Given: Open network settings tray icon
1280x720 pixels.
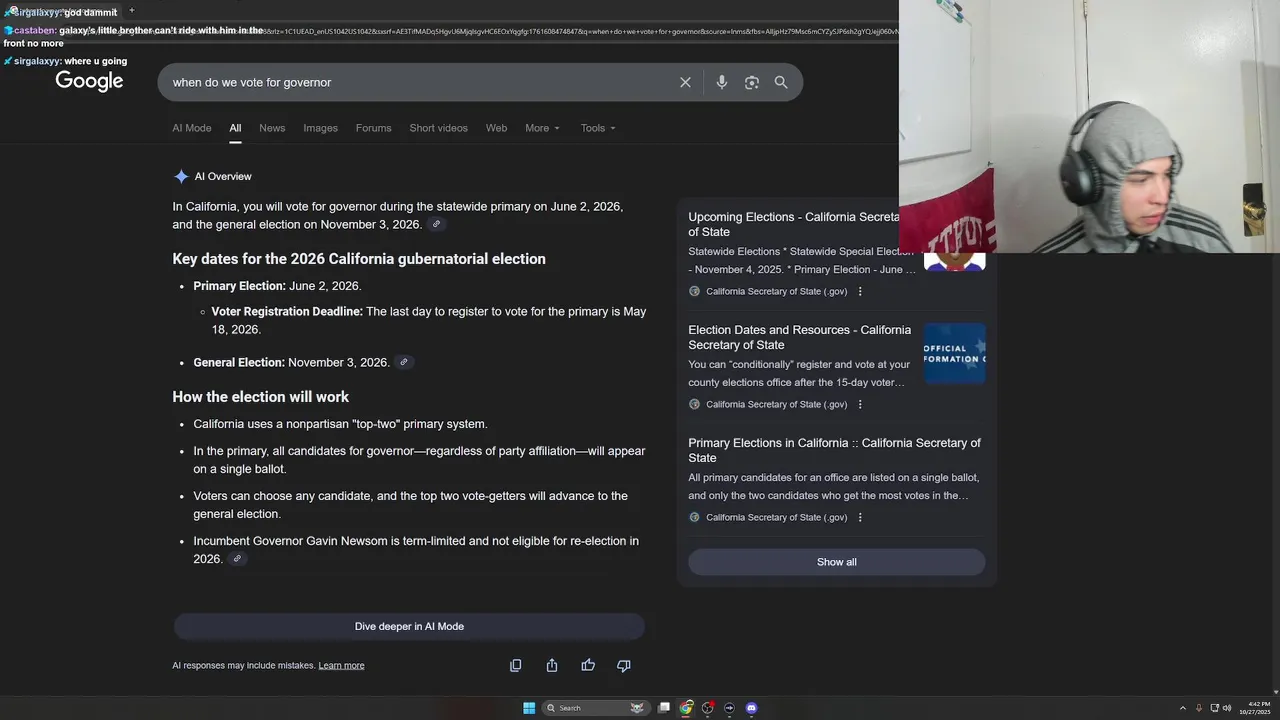Looking at the screenshot, I should coord(1214,708).
